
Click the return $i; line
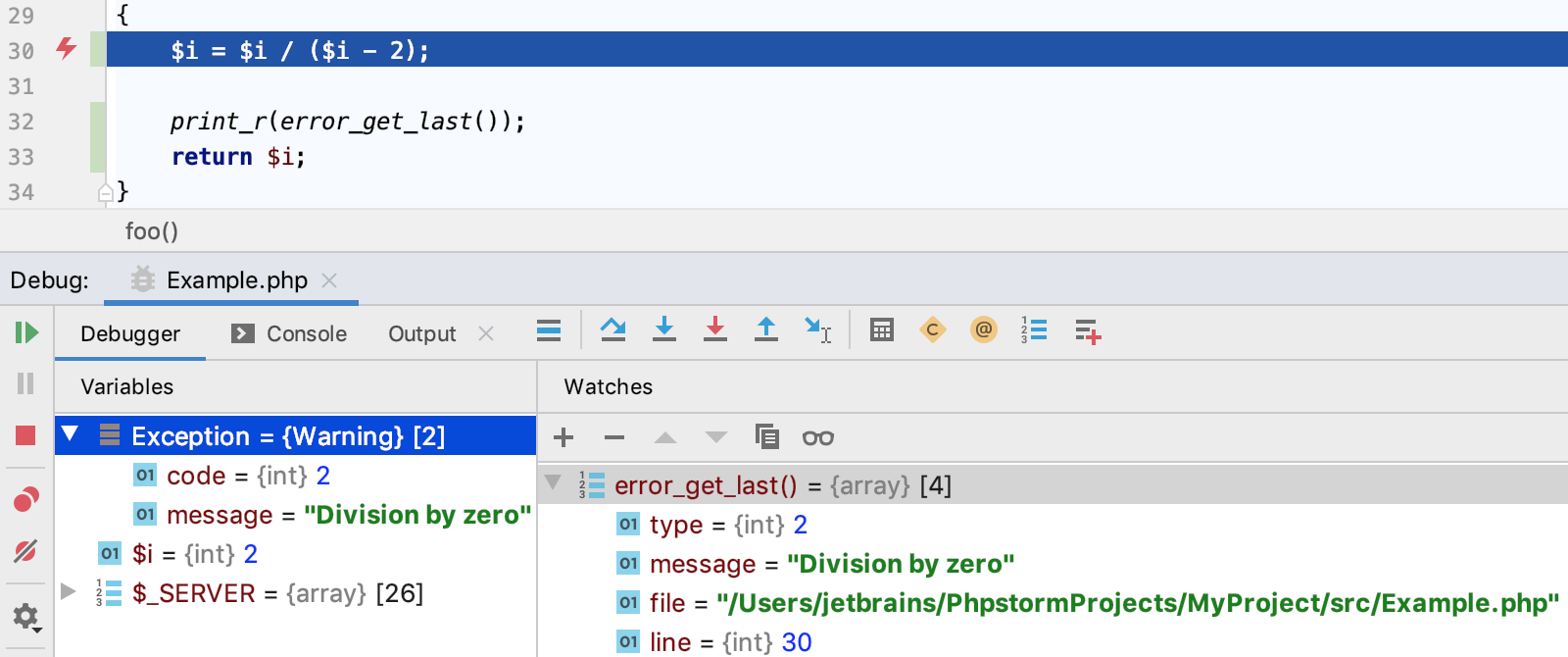238,157
